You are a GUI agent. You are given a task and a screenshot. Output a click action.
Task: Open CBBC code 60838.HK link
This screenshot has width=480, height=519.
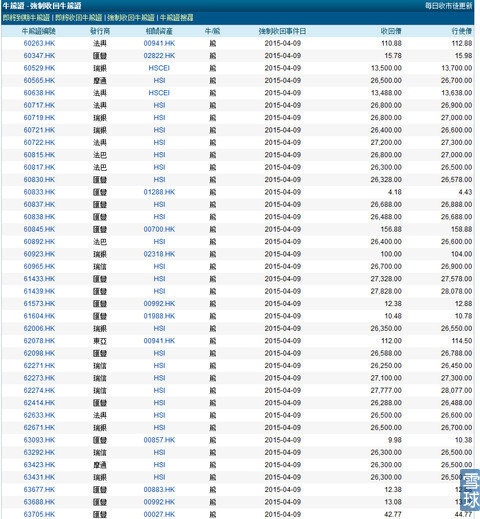(x=39, y=217)
